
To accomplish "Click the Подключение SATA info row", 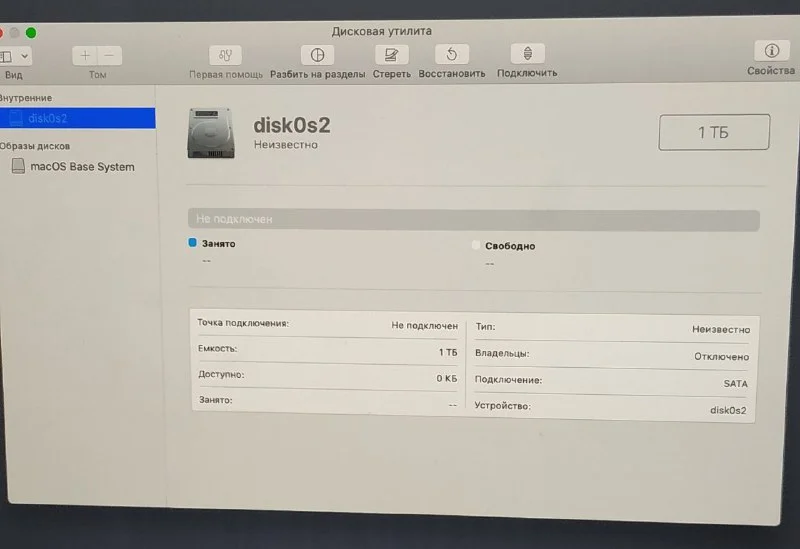I will tap(611, 381).
